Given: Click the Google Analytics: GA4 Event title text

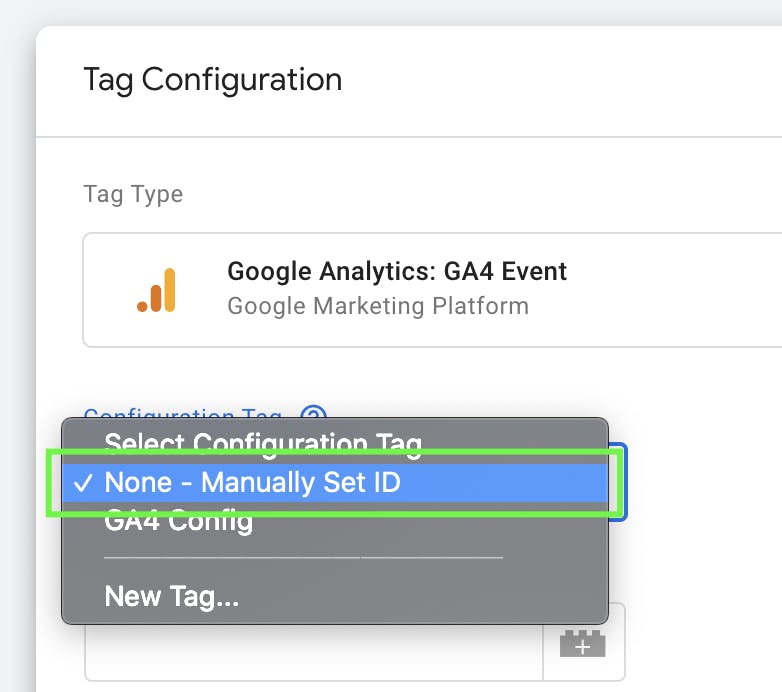Looking at the screenshot, I should [397, 271].
